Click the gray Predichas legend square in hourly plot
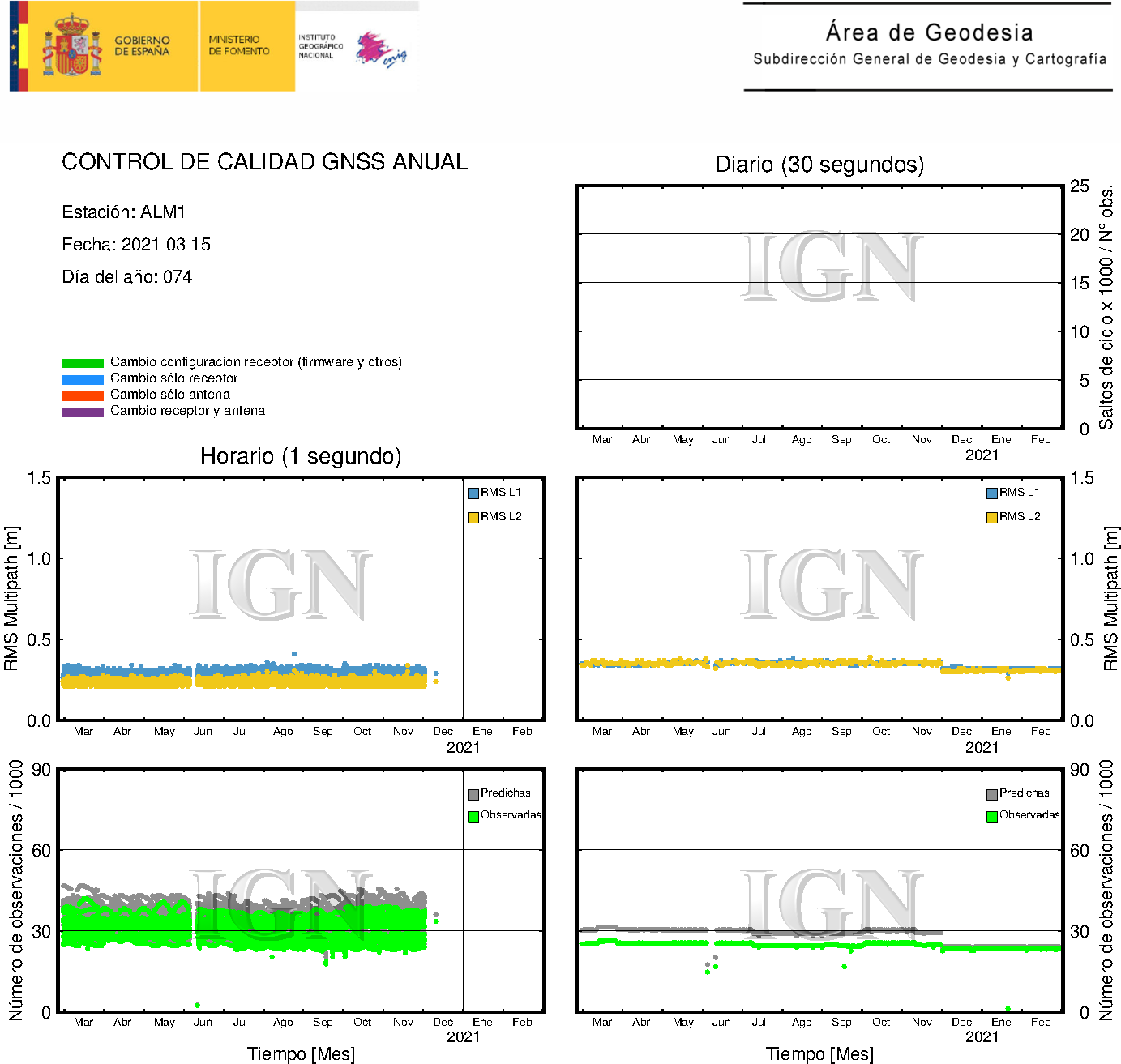Viewport: 1121px width, 1064px height. (473, 794)
